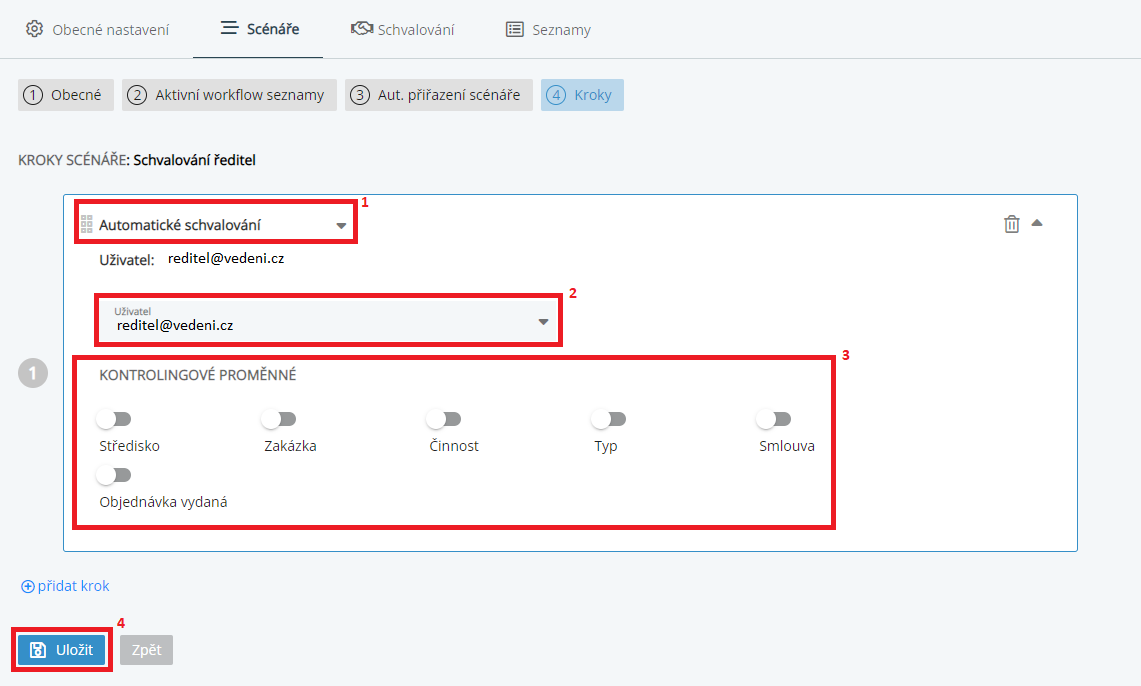The width and height of the screenshot is (1141, 686).
Task: Enable the Středisko toggle
Action: pyautogui.click(x=114, y=419)
